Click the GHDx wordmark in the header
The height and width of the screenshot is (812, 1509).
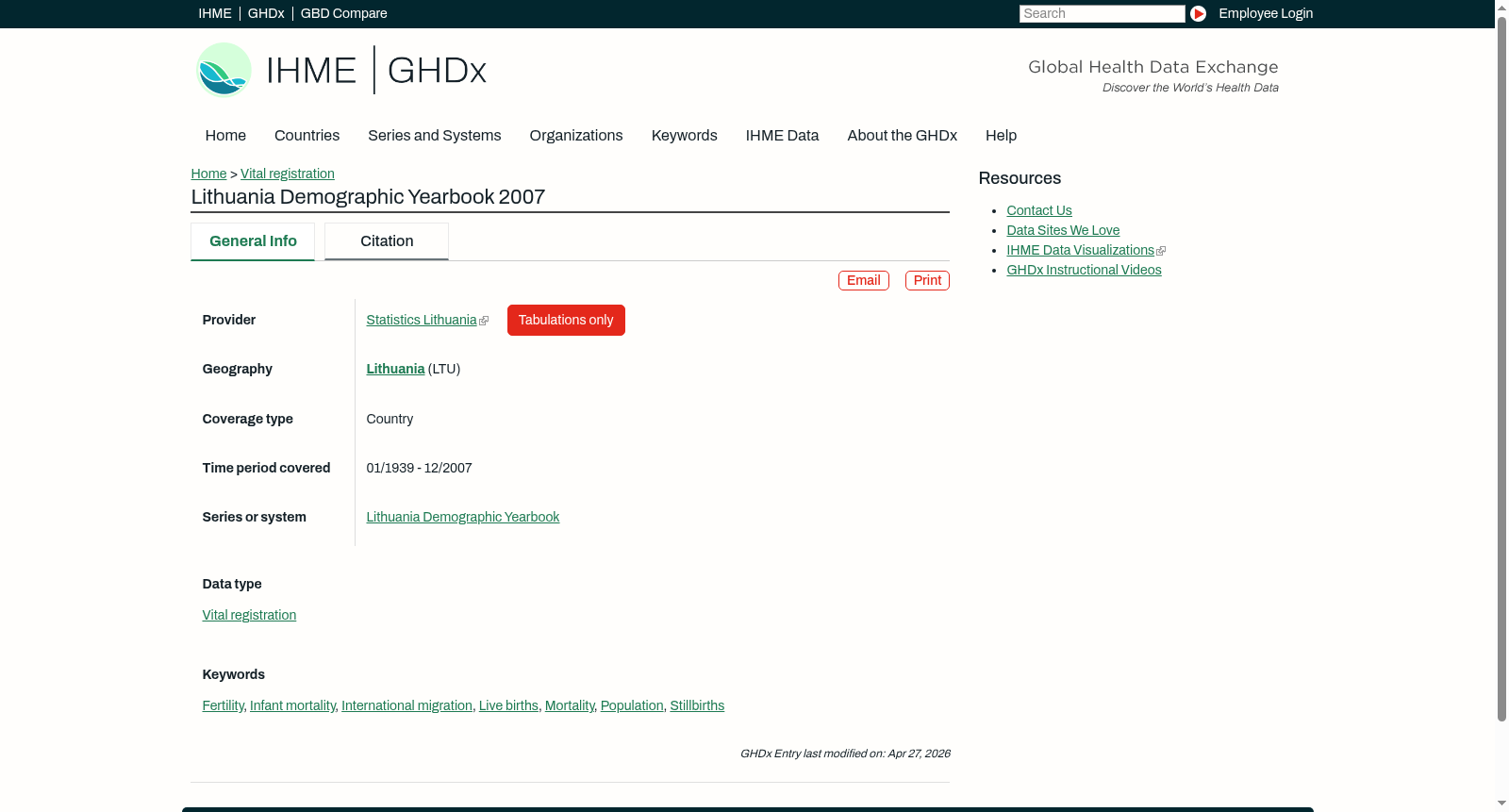pos(437,71)
